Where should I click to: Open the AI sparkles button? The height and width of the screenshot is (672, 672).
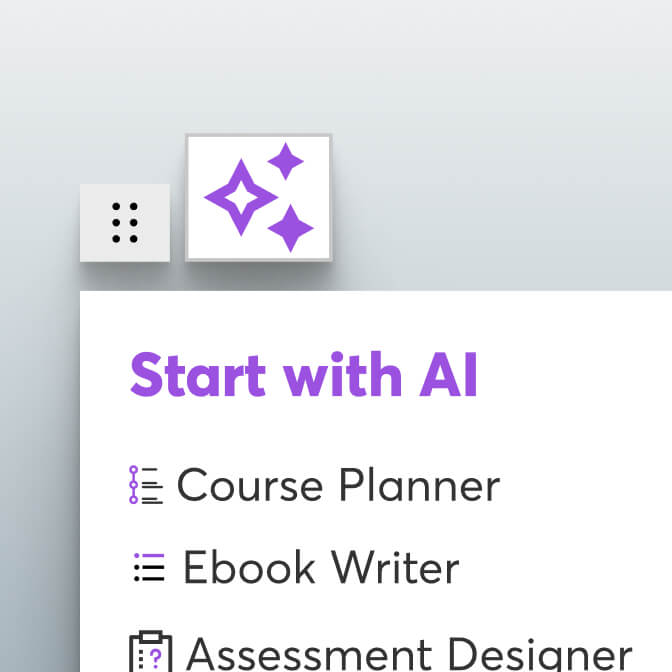pyautogui.click(x=258, y=197)
